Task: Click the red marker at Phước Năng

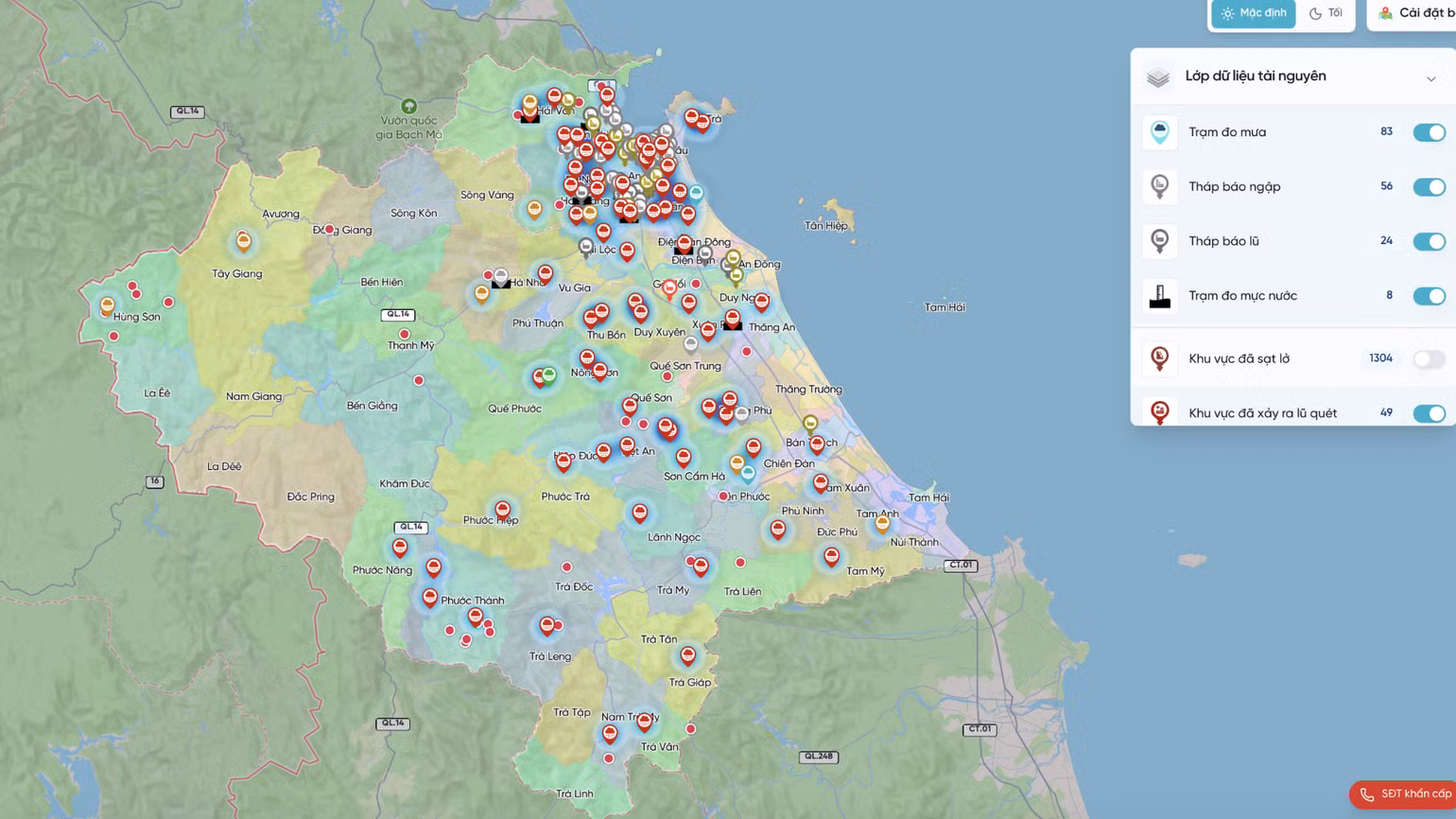Action: [x=400, y=548]
